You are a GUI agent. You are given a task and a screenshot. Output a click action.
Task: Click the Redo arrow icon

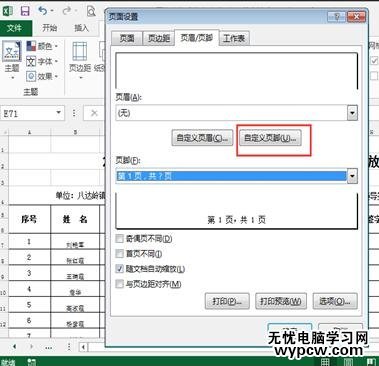click(67, 11)
